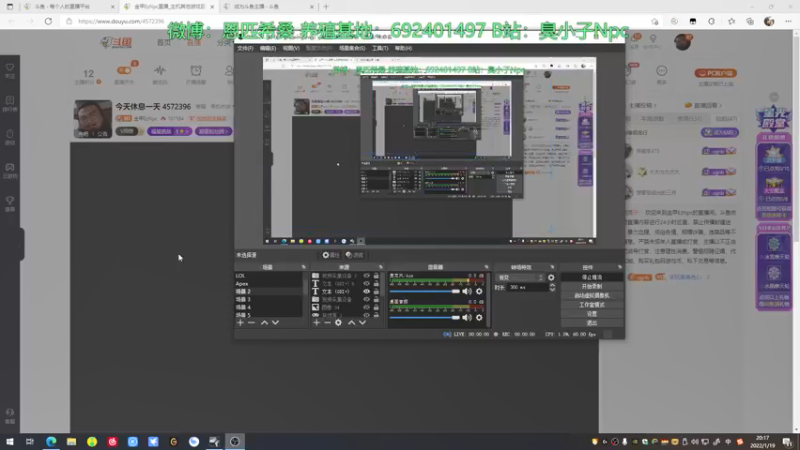Pop out the 控件 dock panel
This screenshot has width=800, height=450.
click(620, 267)
